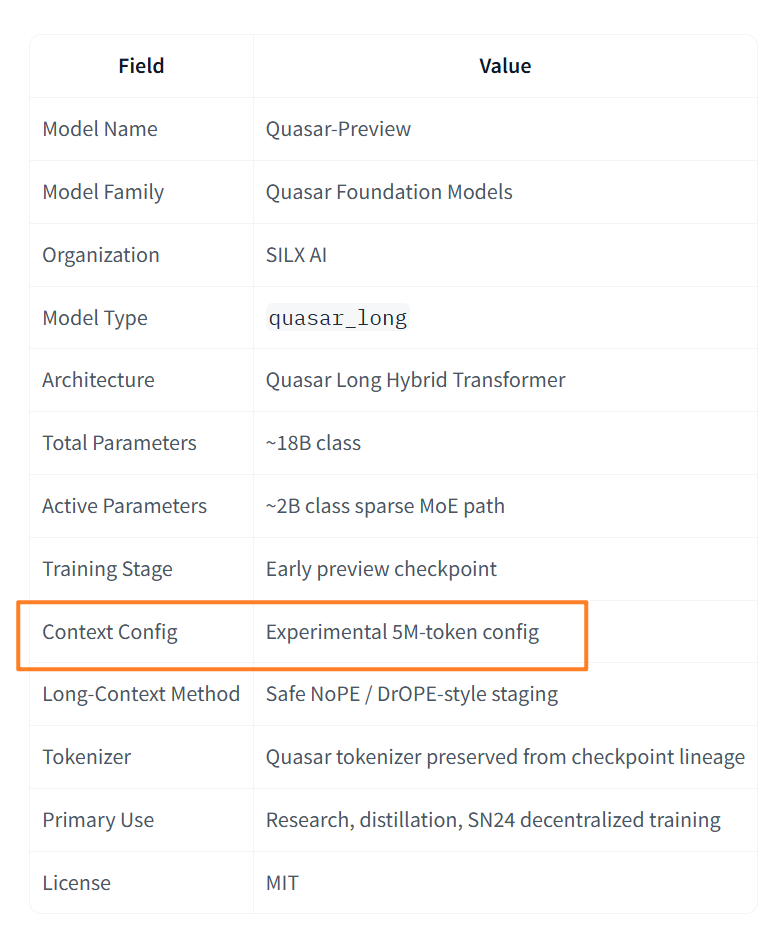Click the MIT license value
Screen dimensions: 784x946
282,883
